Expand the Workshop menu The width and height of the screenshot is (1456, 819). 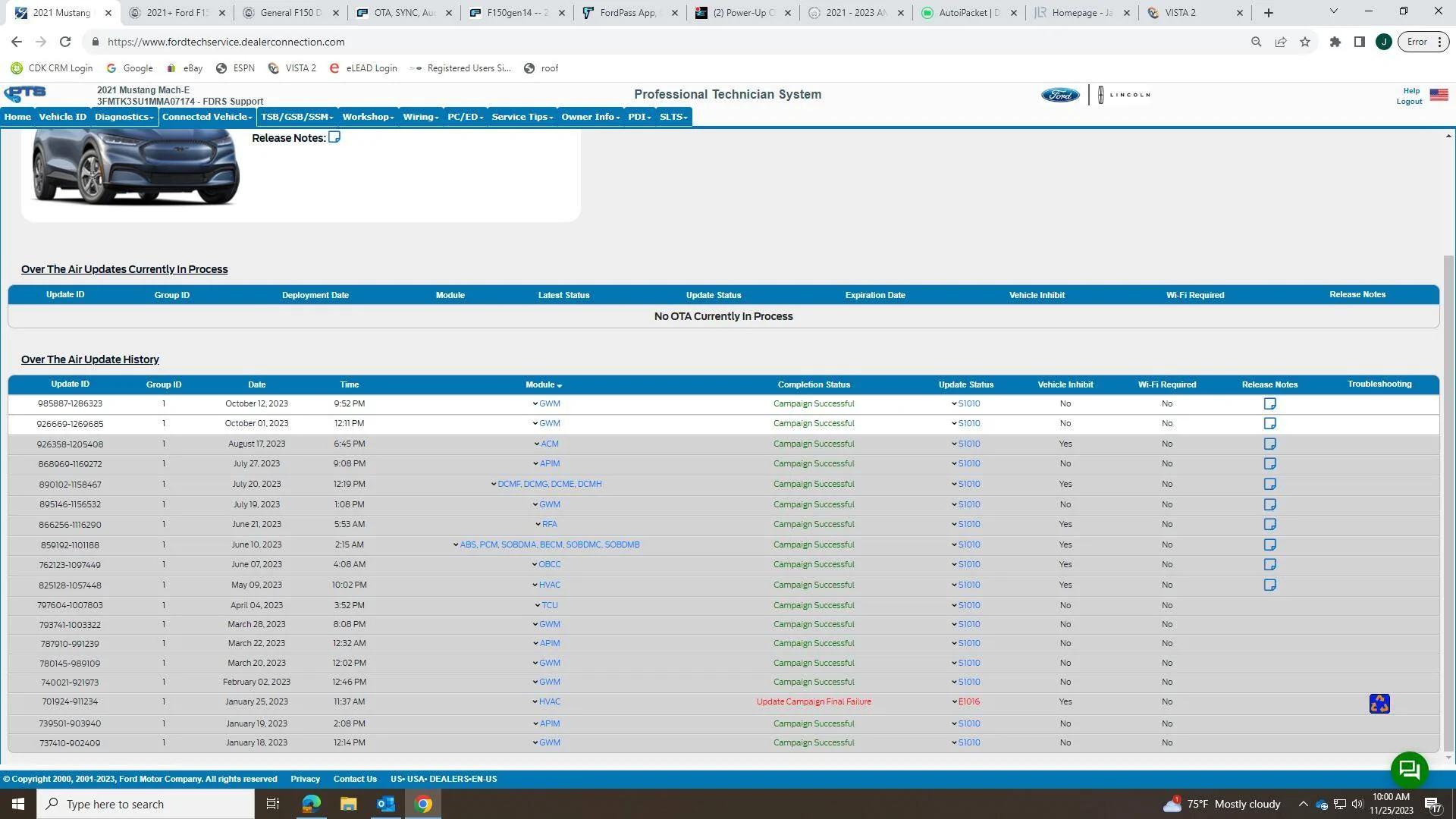368,117
